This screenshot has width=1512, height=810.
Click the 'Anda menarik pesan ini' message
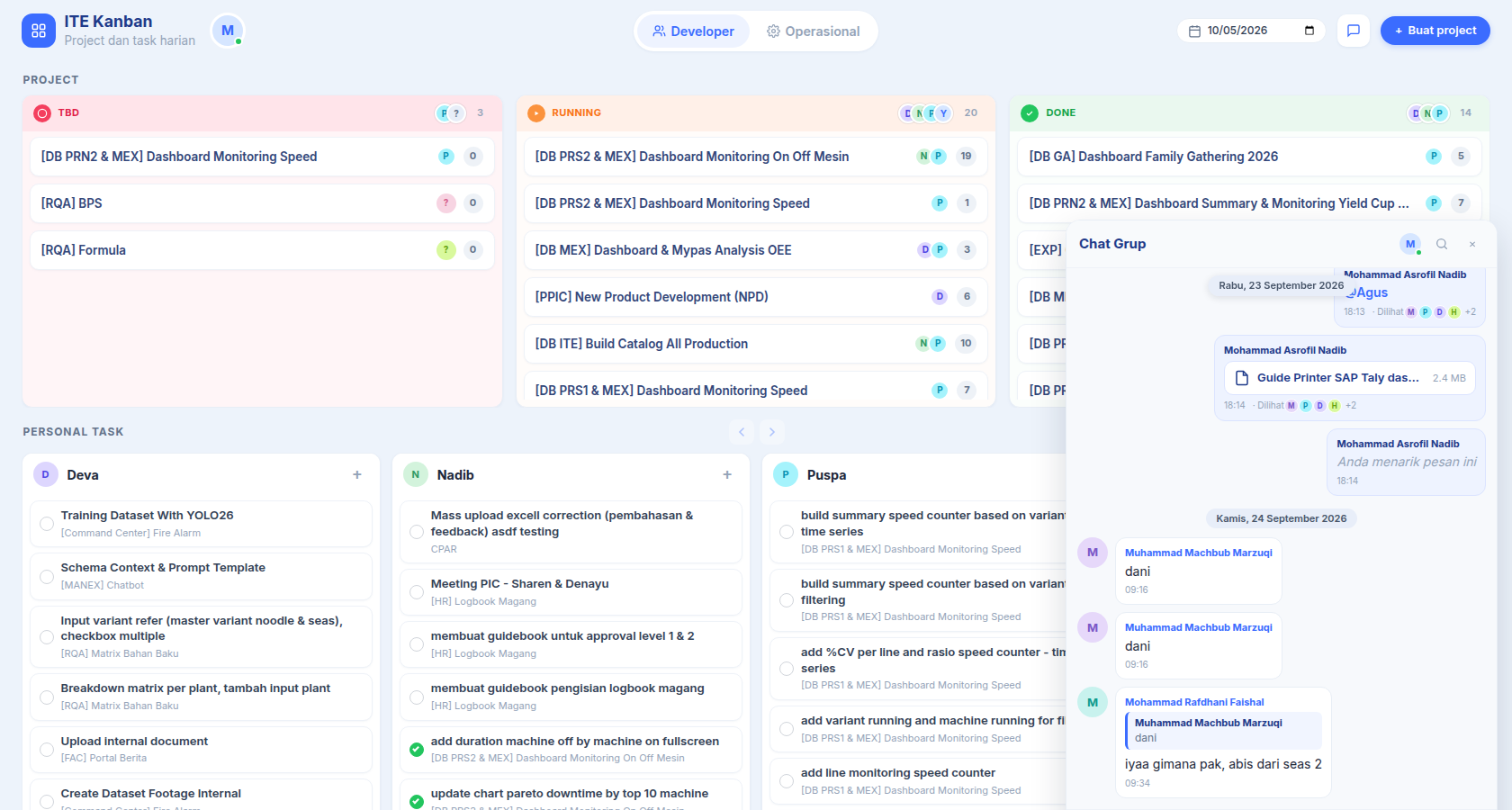coord(1407,462)
